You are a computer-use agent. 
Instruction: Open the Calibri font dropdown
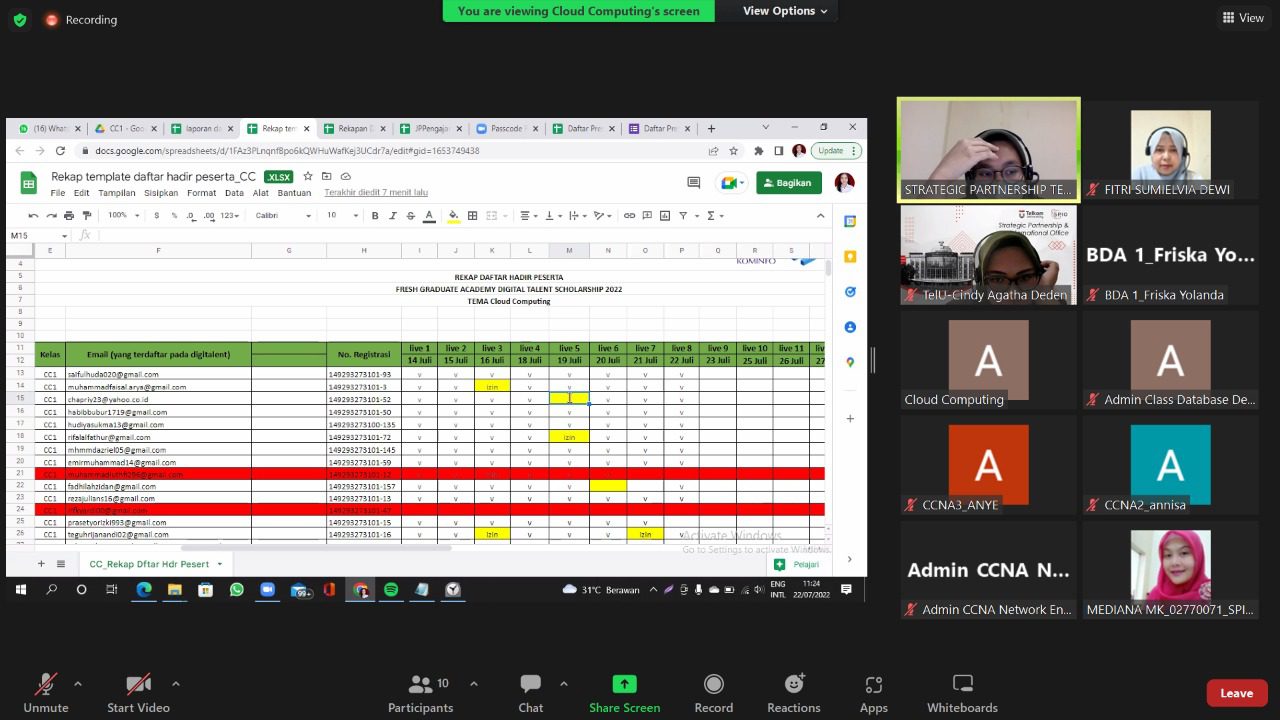coord(283,215)
